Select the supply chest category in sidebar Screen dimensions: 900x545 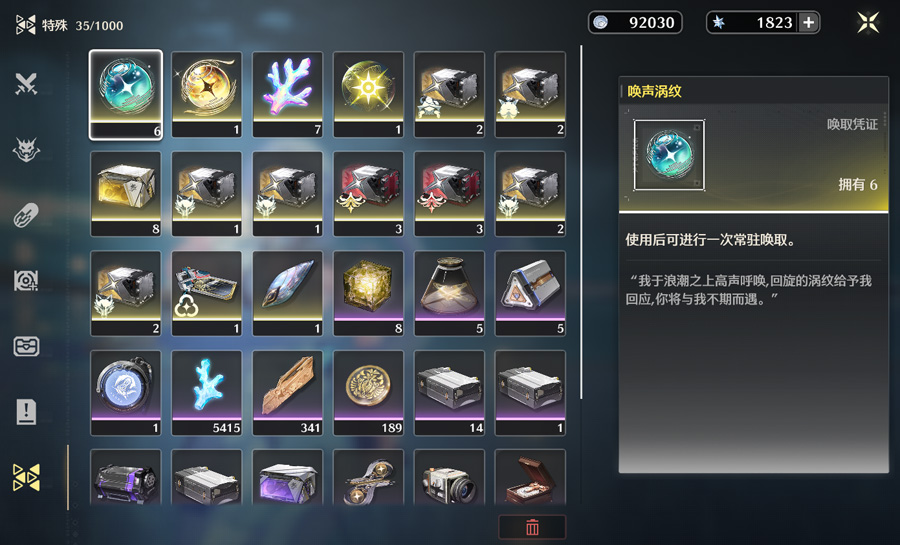point(26,347)
